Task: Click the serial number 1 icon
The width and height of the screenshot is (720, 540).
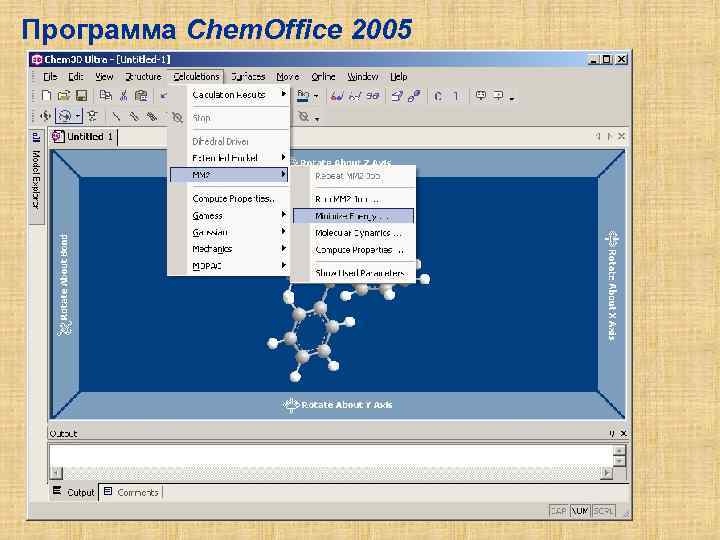Action: pyautogui.click(x=456, y=96)
